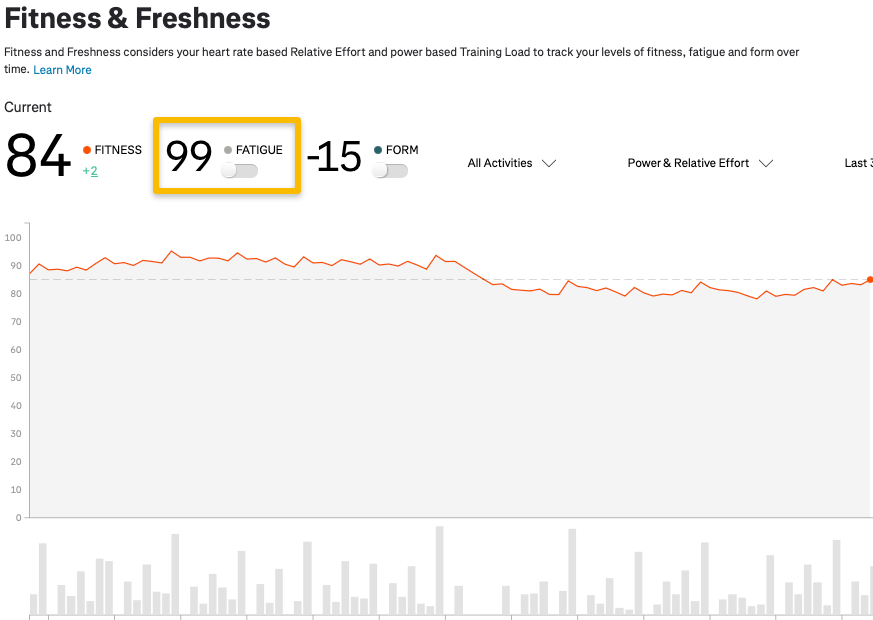Click the orange Fitness legend dot
873x620 pixels.
[x=87, y=151]
